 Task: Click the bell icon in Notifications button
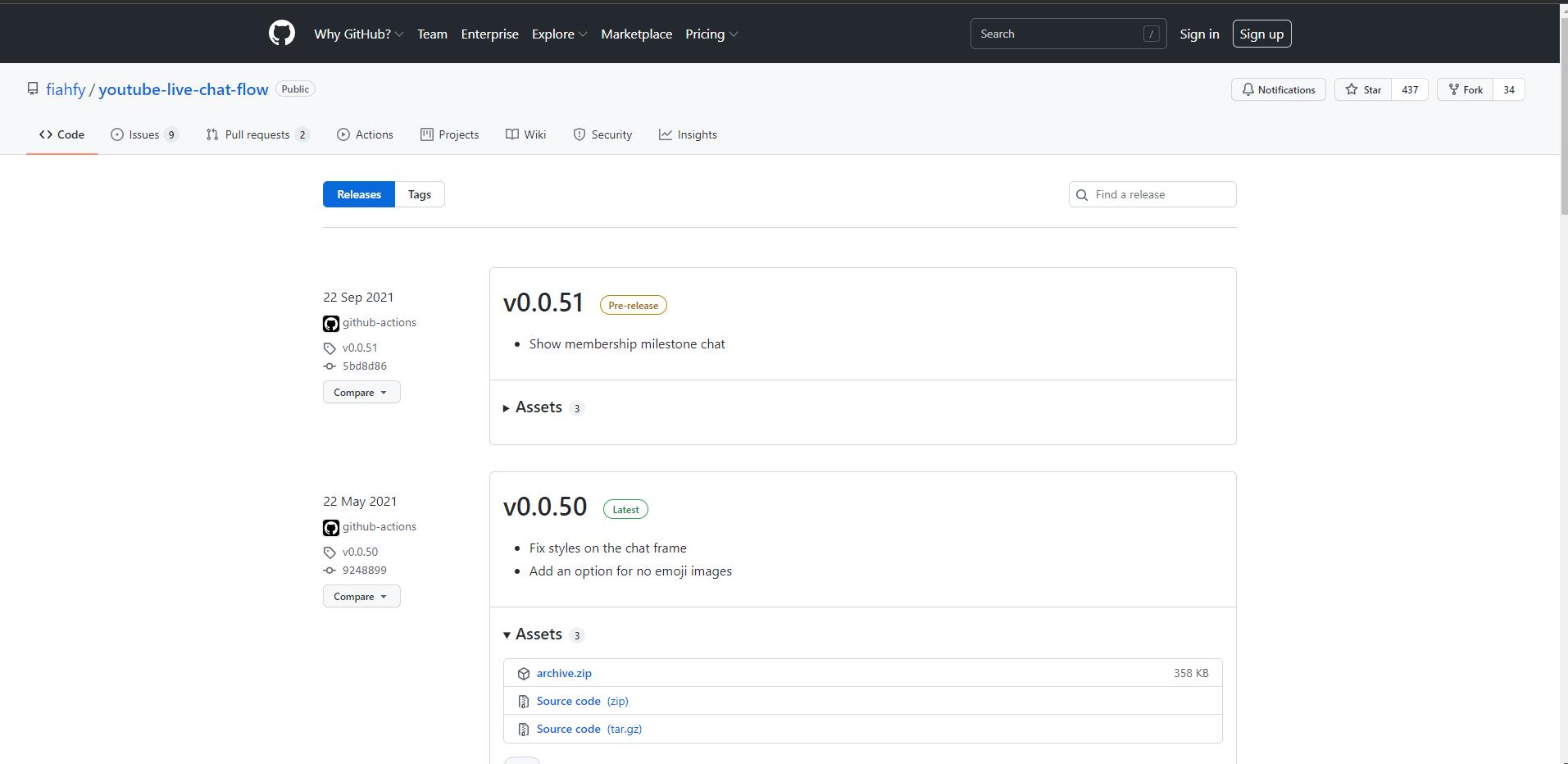click(x=1248, y=89)
